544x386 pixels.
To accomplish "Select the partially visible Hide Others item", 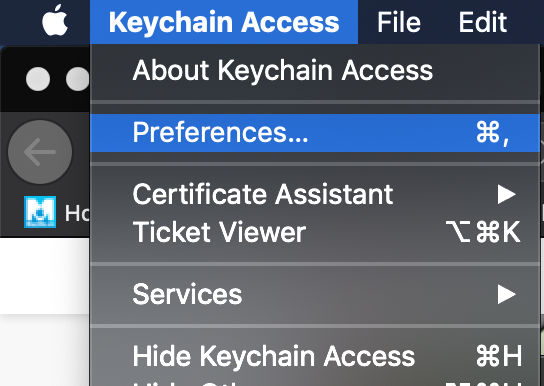I will 315,383.
